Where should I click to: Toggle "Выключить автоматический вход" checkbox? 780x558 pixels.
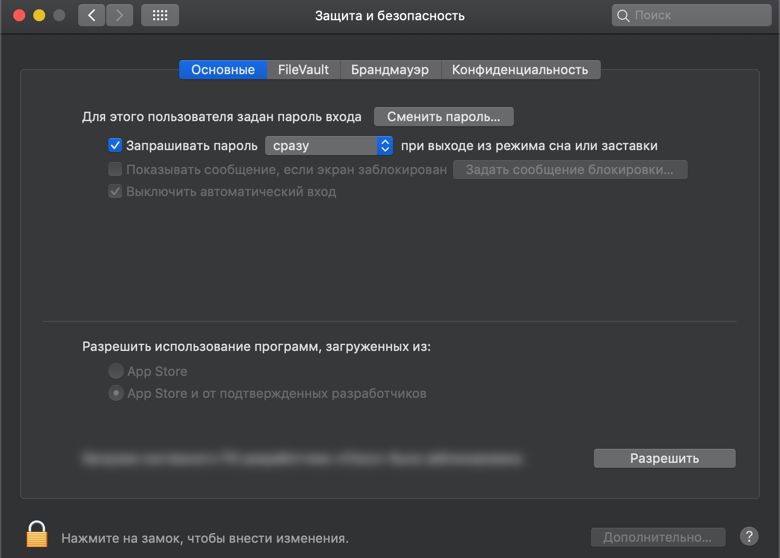tap(115, 192)
